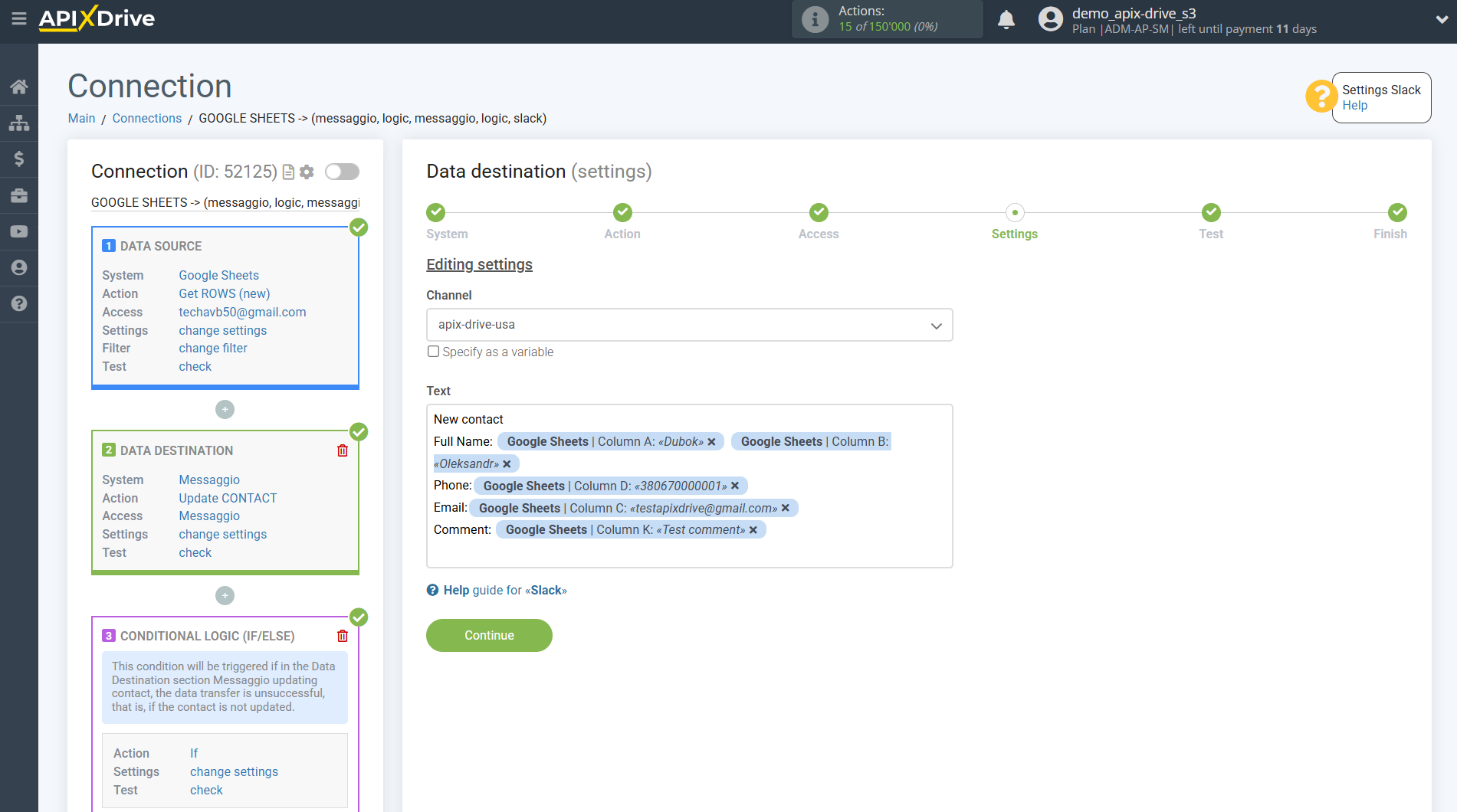The height and width of the screenshot is (812, 1457).
Task: Click change settings in Data Destination
Action: (x=223, y=534)
